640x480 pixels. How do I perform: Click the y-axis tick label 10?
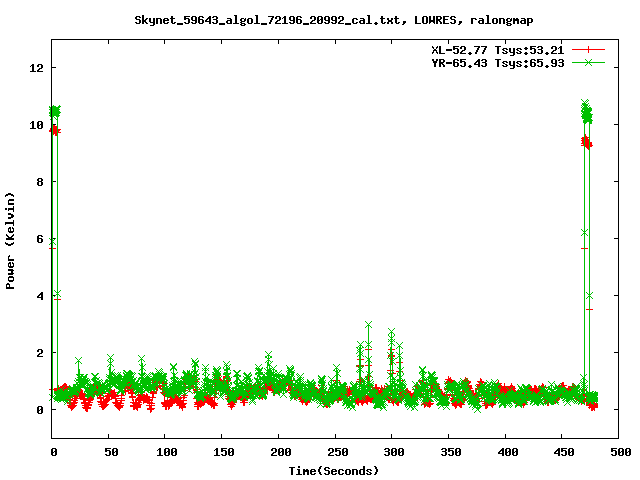(37, 125)
